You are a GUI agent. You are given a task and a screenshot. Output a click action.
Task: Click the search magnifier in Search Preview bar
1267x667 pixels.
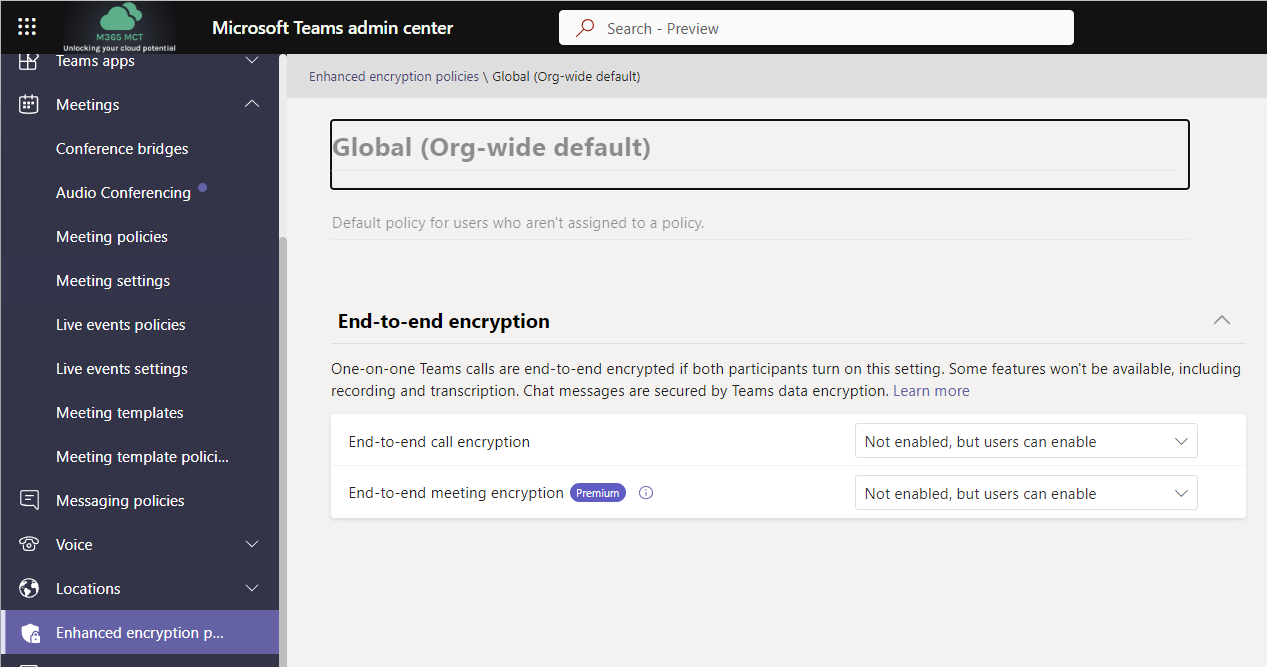tap(583, 27)
